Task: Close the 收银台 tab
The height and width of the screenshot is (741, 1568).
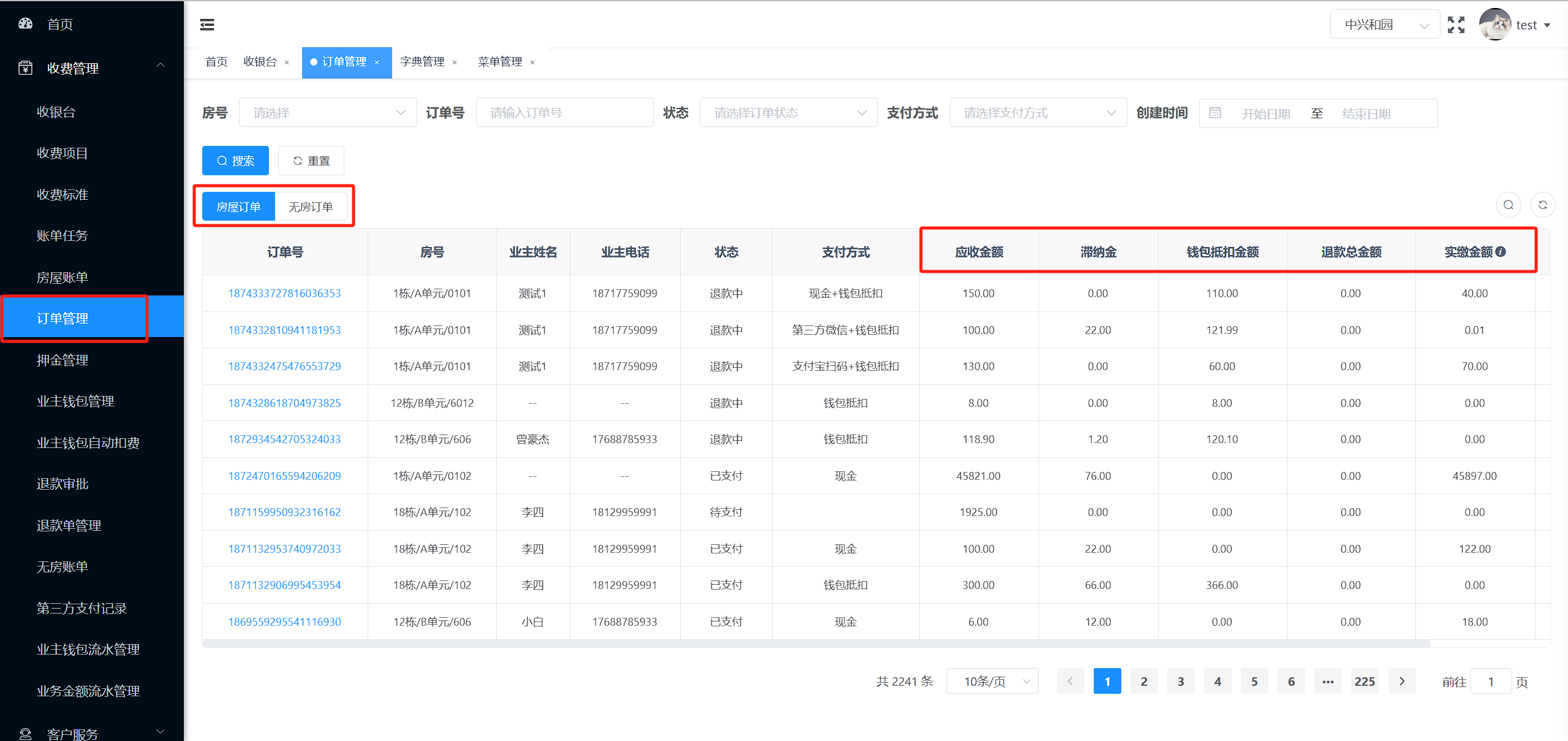Action: point(287,63)
